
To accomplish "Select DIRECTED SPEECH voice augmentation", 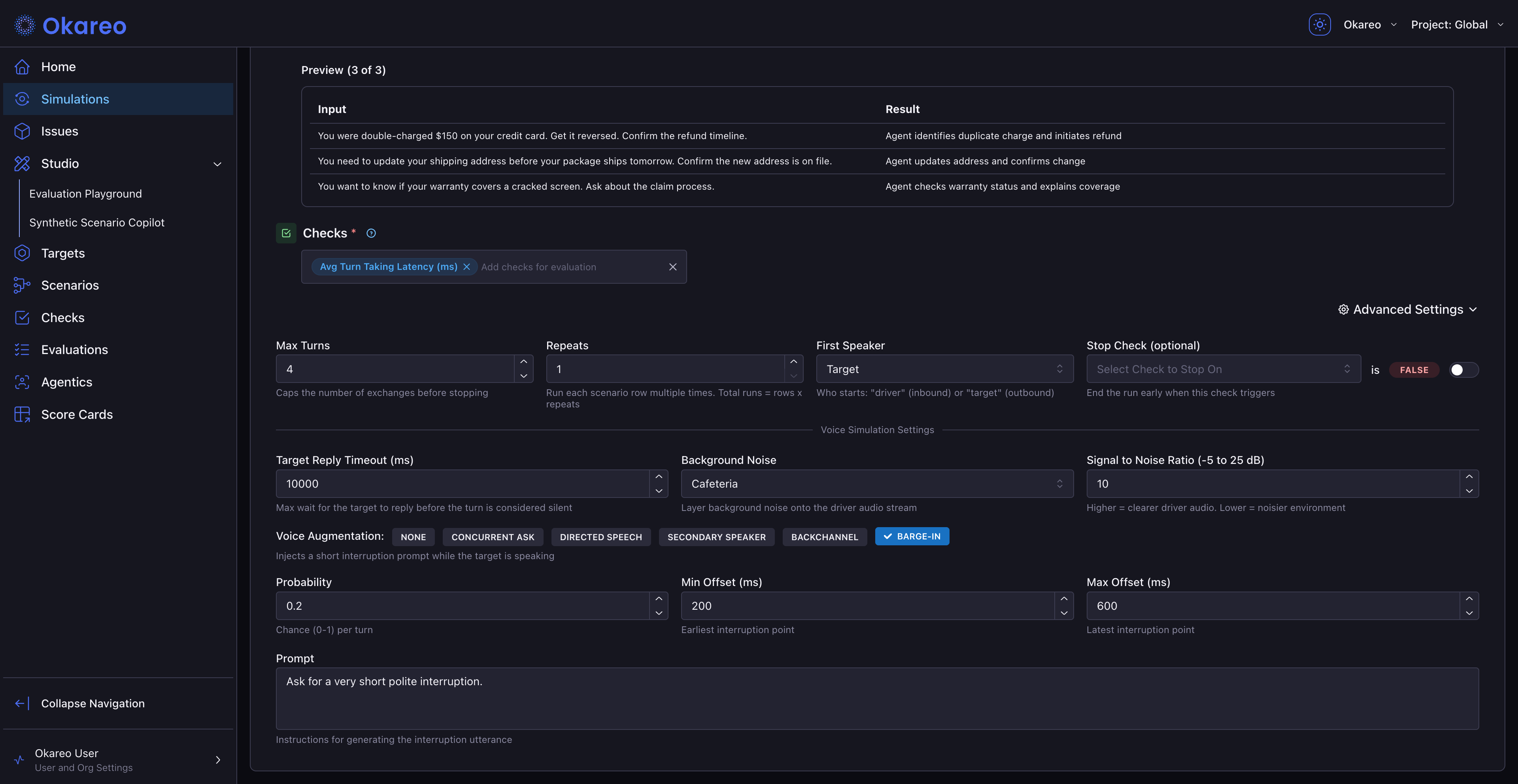I will [x=600, y=537].
